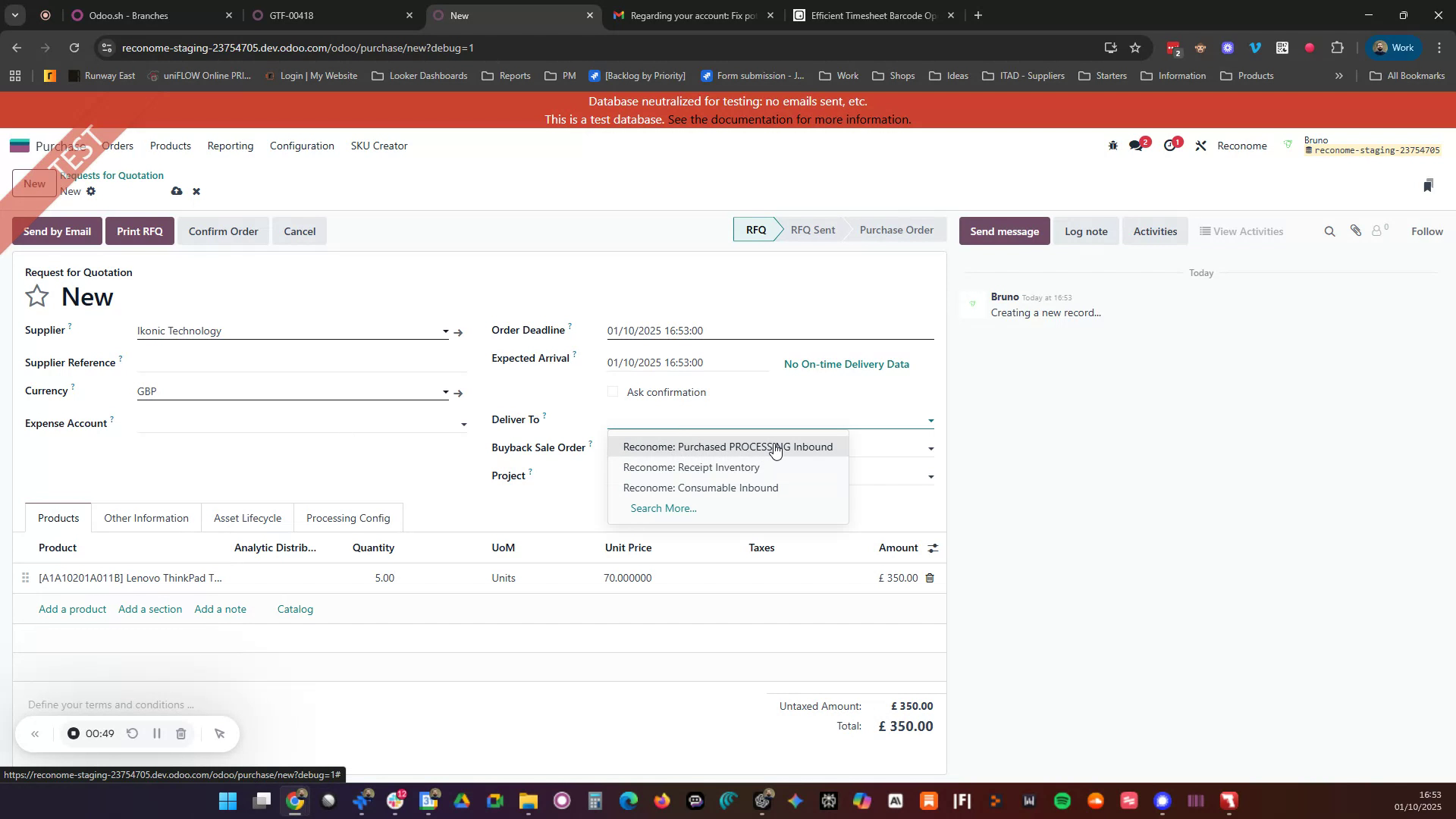Open the Discuss conversations icon with 2 notifications
The height and width of the screenshot is (819, 1456).
coord(1137,145)
